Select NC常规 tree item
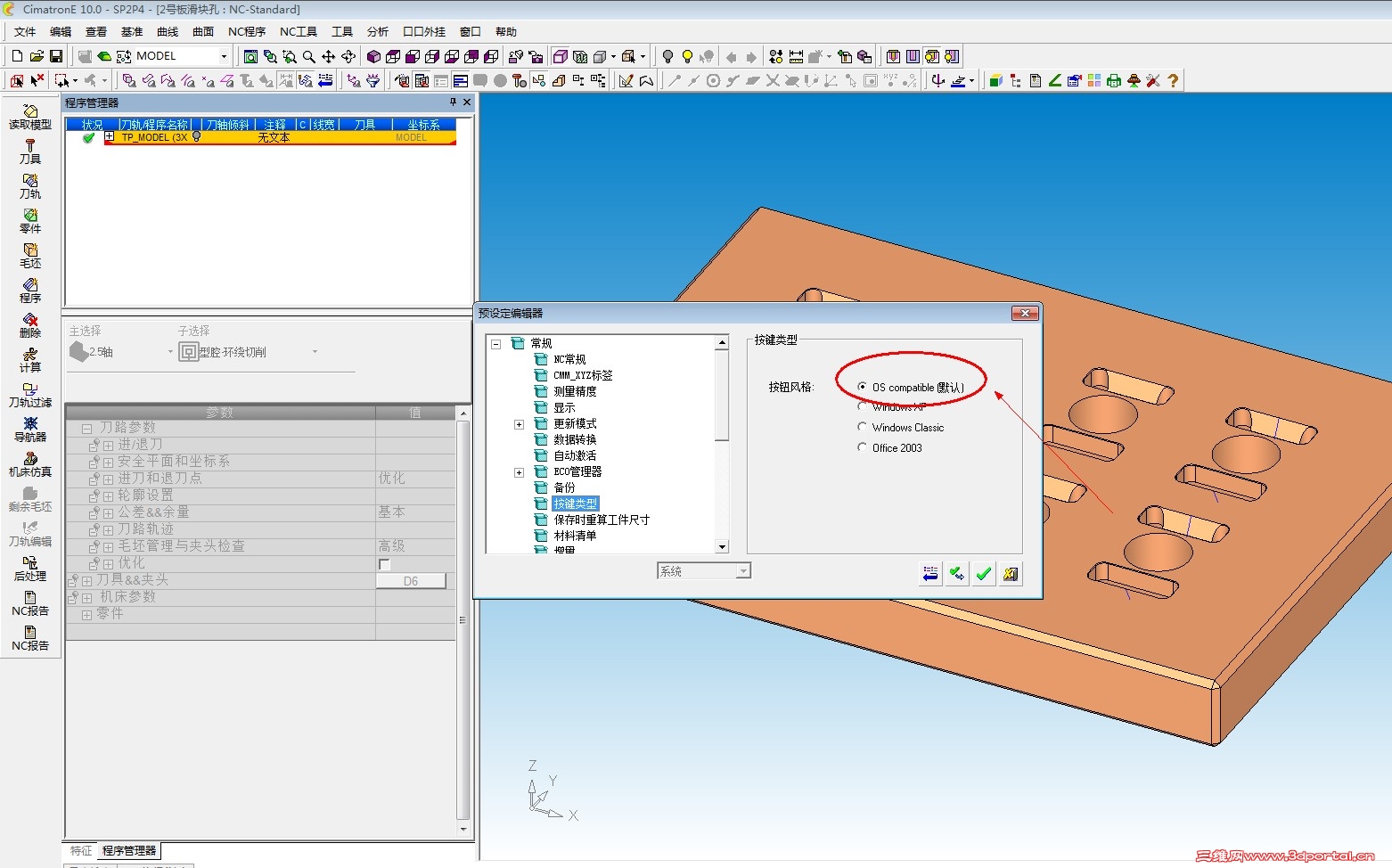The height and width of the screenshot is (868, 1392). point(569,360)
